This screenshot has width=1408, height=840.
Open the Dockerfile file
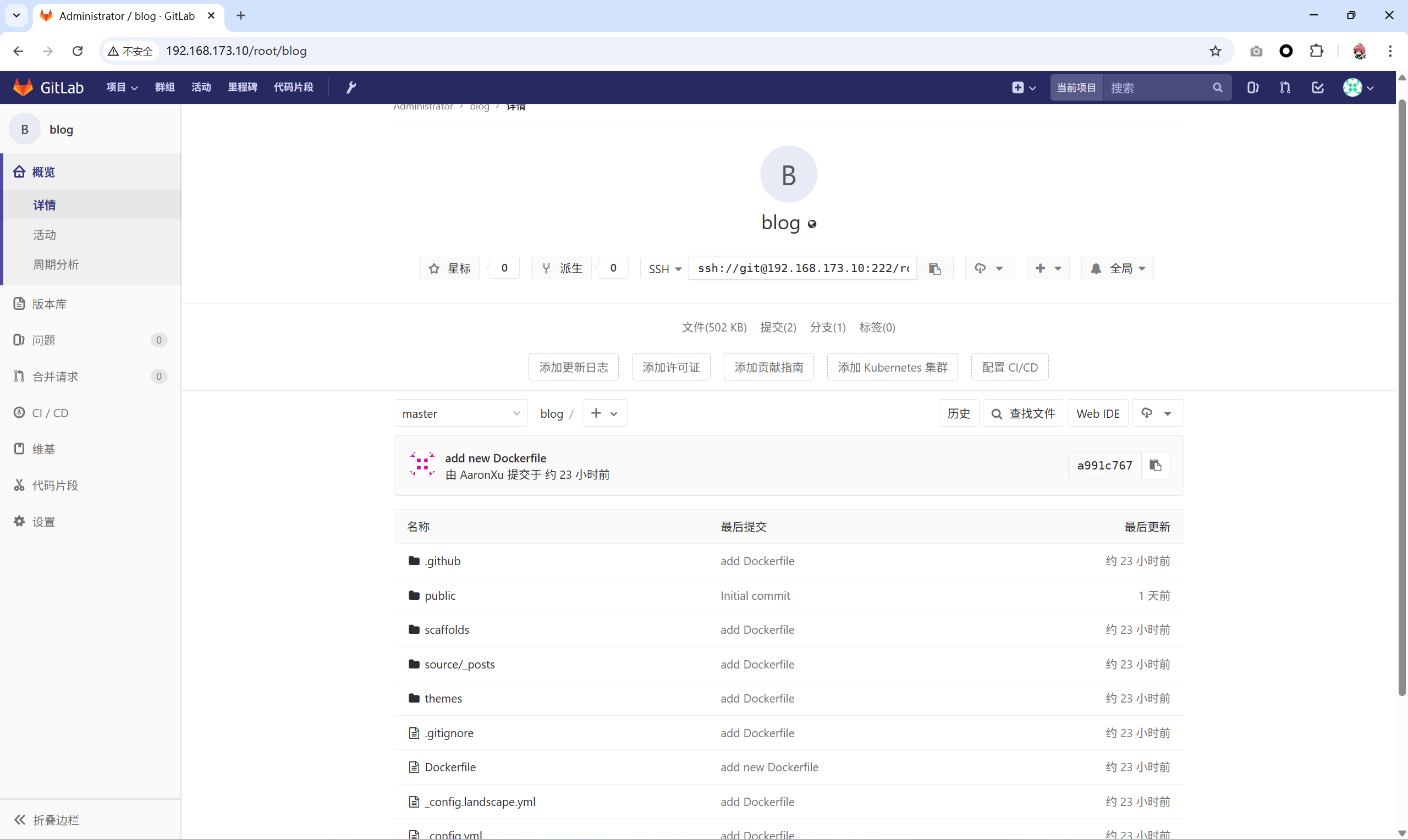coord(450,767)
